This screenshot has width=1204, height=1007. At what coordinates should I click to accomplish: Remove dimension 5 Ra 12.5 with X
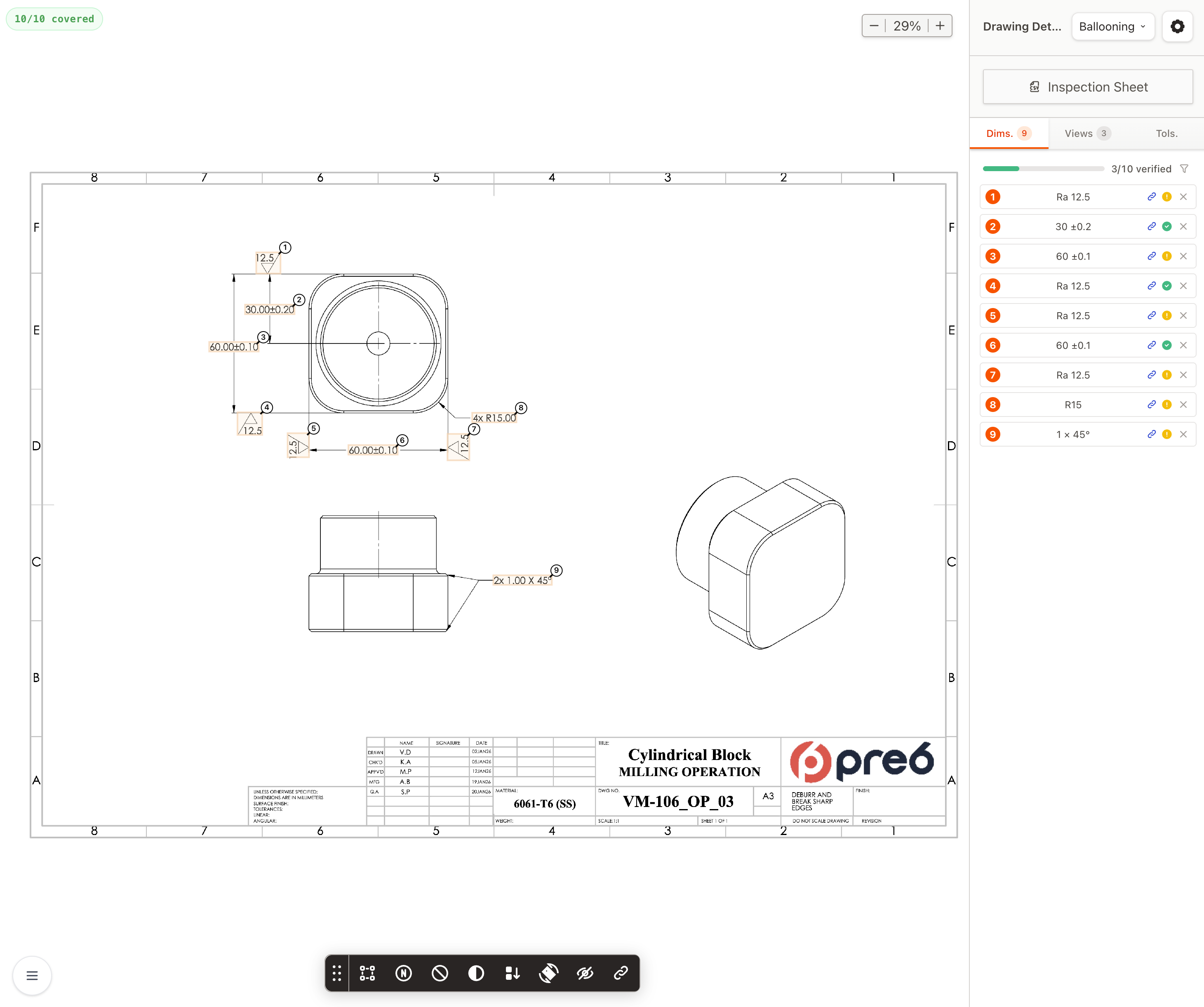[x=1183, y=316]
